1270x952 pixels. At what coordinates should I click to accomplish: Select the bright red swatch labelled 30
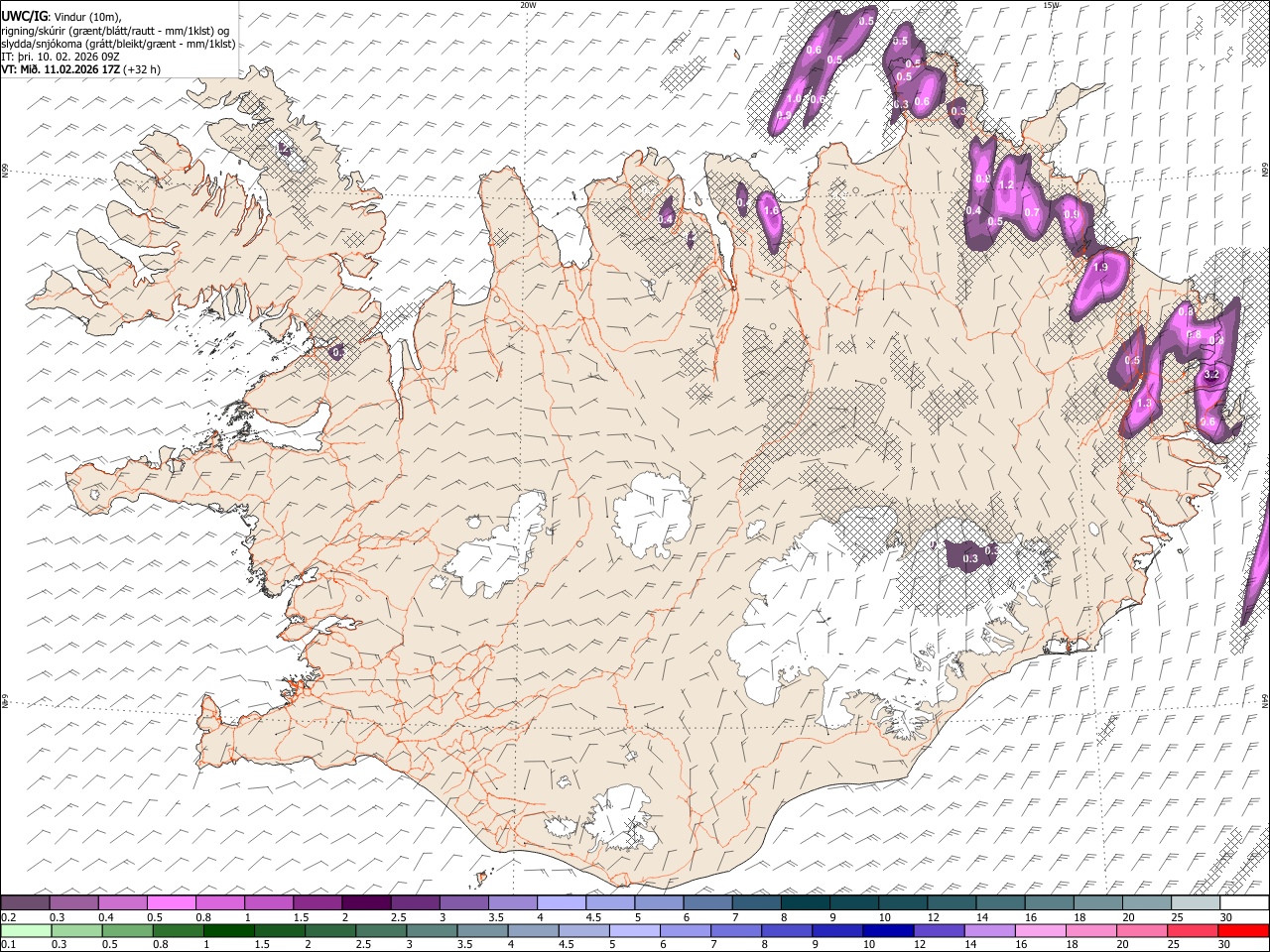1242,930
